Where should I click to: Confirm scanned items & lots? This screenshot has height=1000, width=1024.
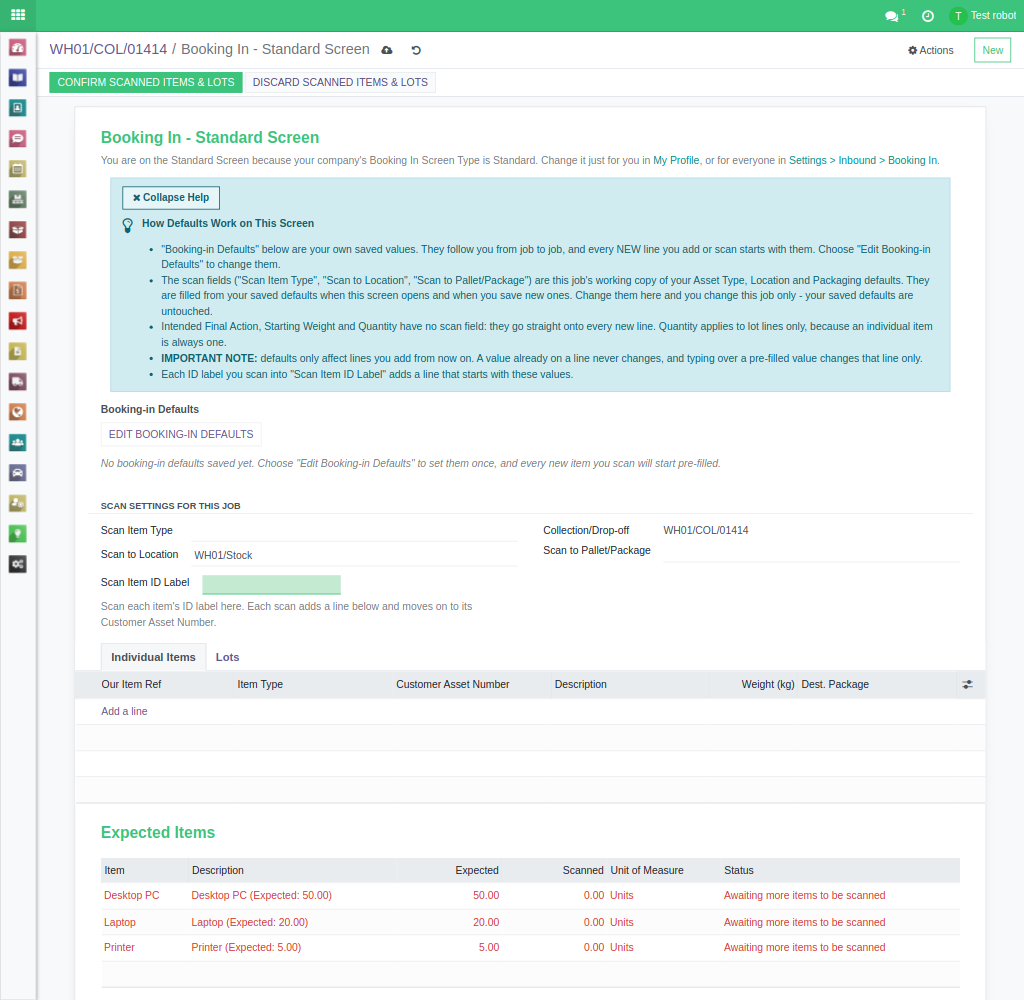(x=146, y=82)
